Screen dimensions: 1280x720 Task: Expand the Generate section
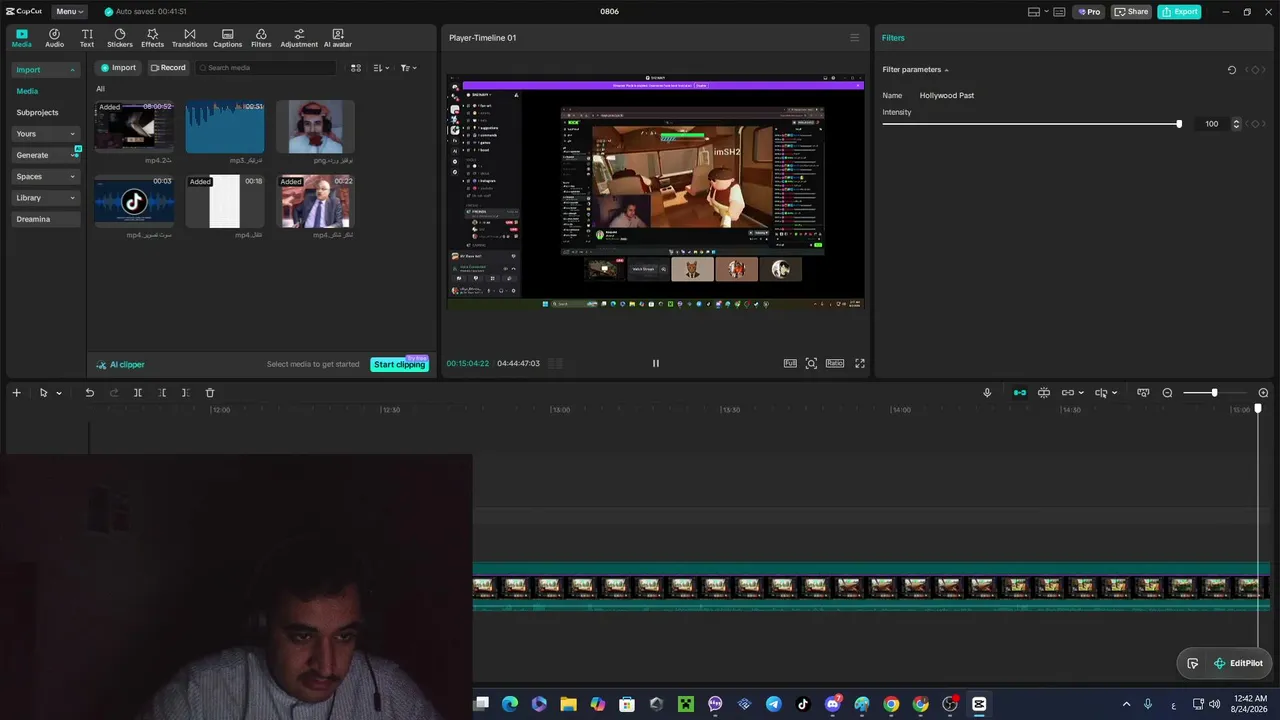[46, 155]
